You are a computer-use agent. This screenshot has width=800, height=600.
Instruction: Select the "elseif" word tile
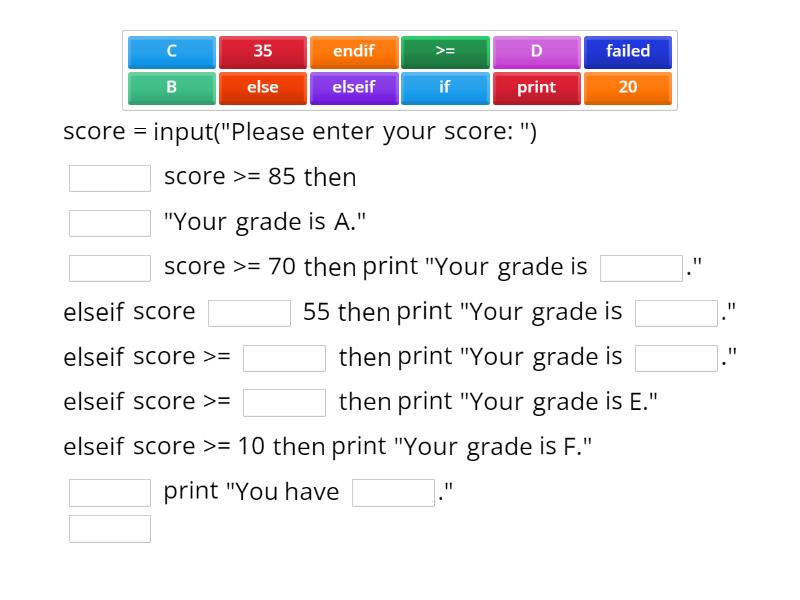click(354, 88)
